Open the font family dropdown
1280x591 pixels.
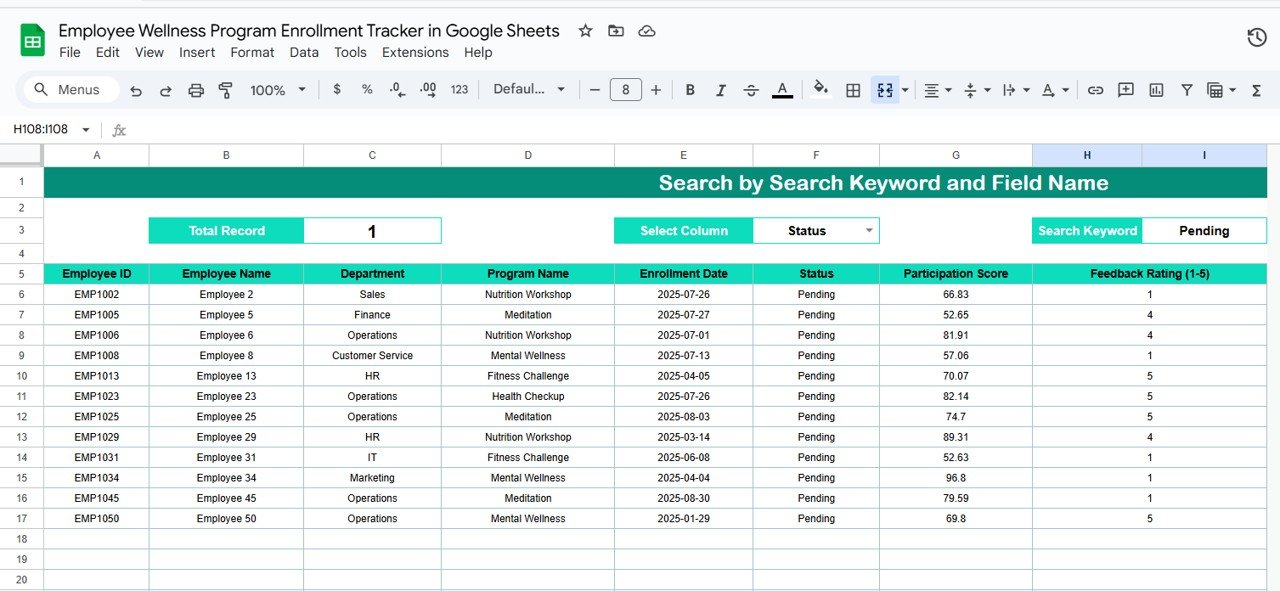coord(529,90)
